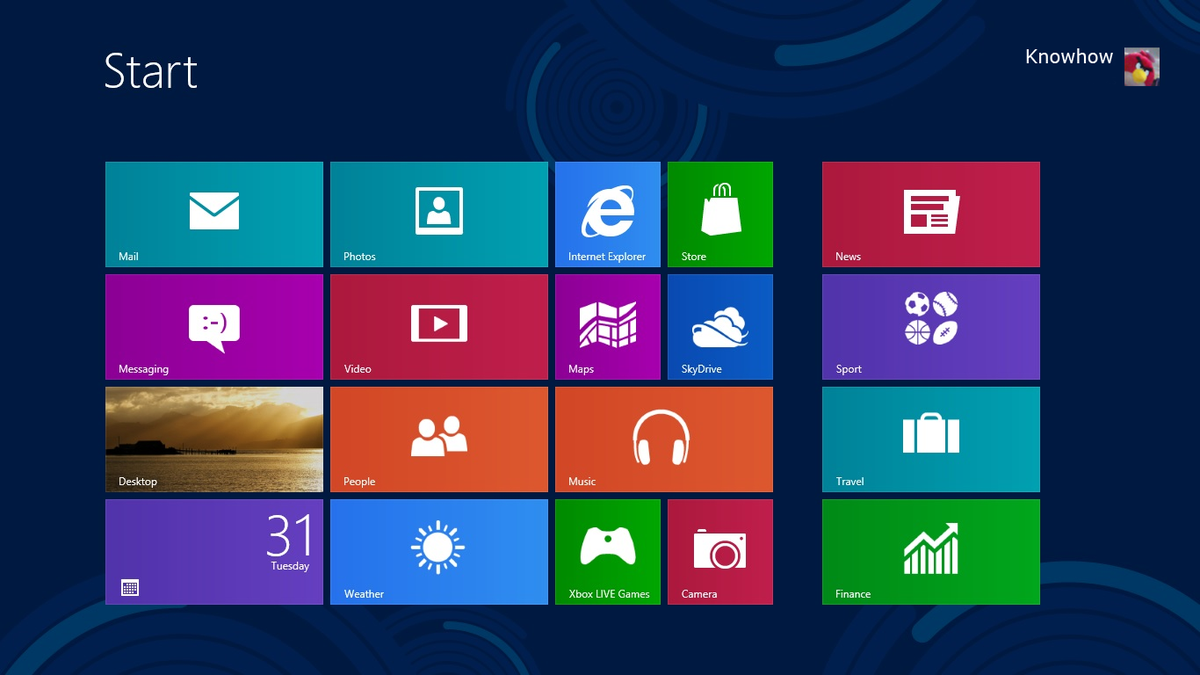Screen dimensions: 1200x675
Task: Click the Internet Explorer tile label
Action: click(x=607, y=257)
